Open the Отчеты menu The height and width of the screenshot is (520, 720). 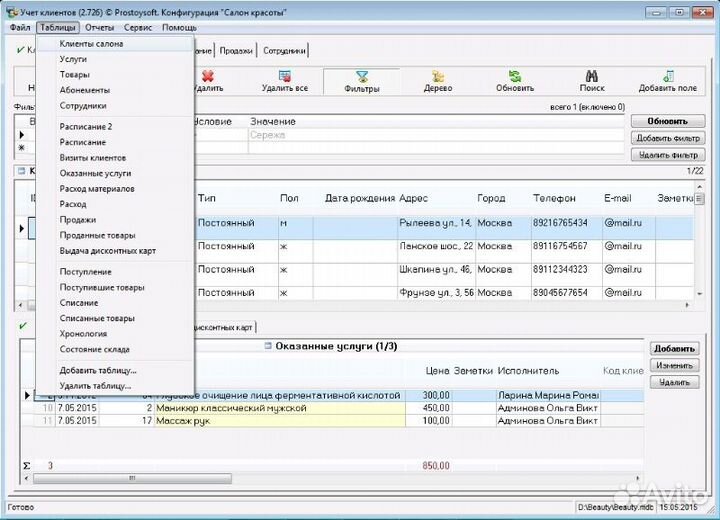click(99, 27)
